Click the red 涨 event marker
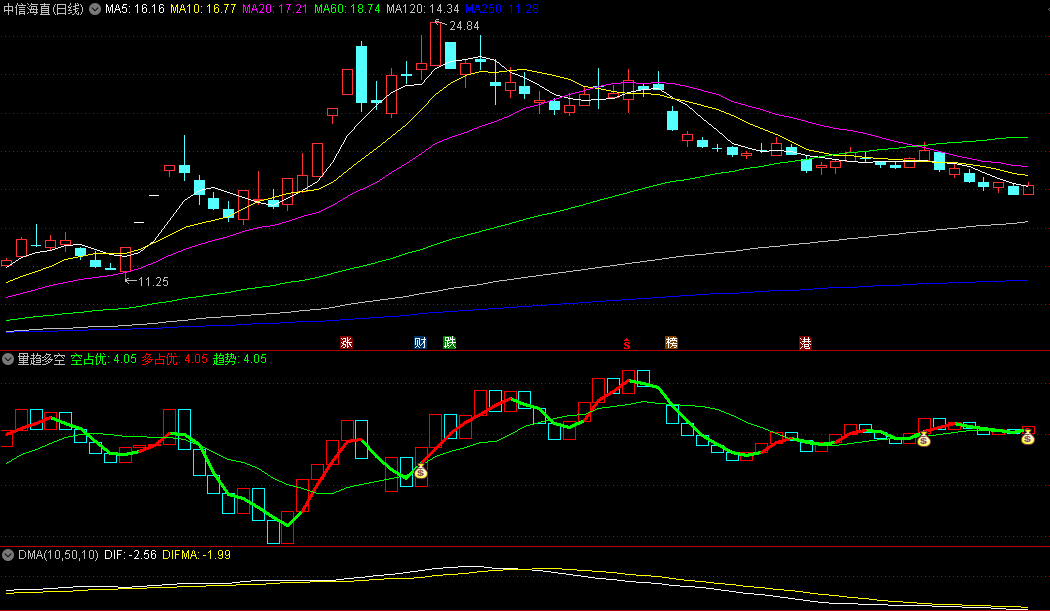 click(346, 342)
